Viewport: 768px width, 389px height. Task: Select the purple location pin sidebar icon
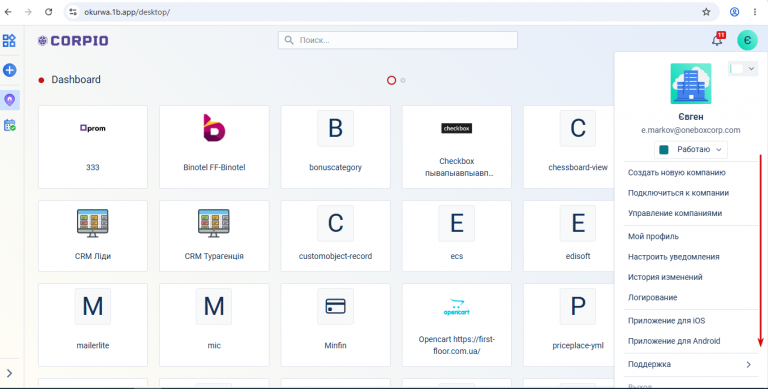[x=9, y=100]
